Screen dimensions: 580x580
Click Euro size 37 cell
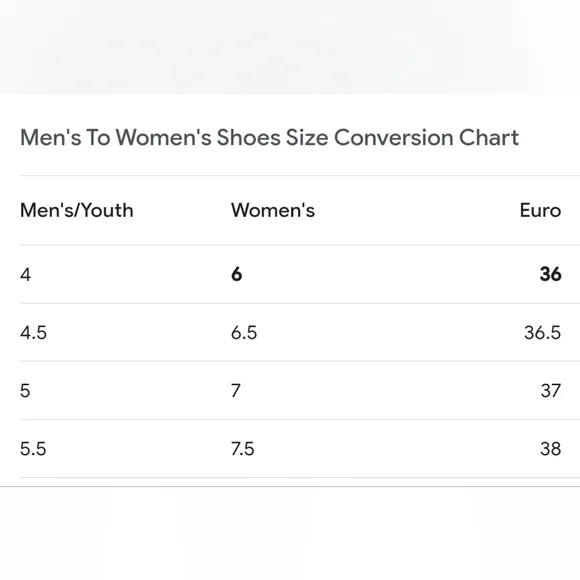550,391
